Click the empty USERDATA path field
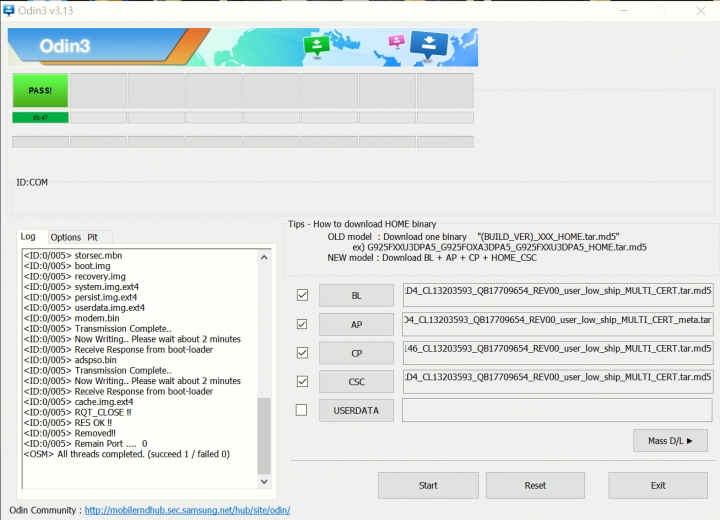 [557, 410]
